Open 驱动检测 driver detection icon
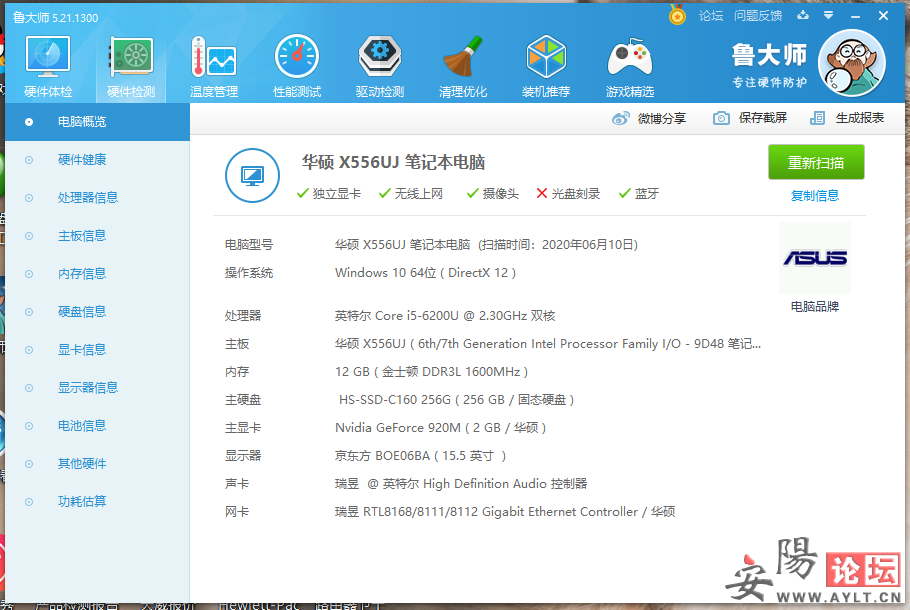This screenshot has width=910, height=610. 380,66
